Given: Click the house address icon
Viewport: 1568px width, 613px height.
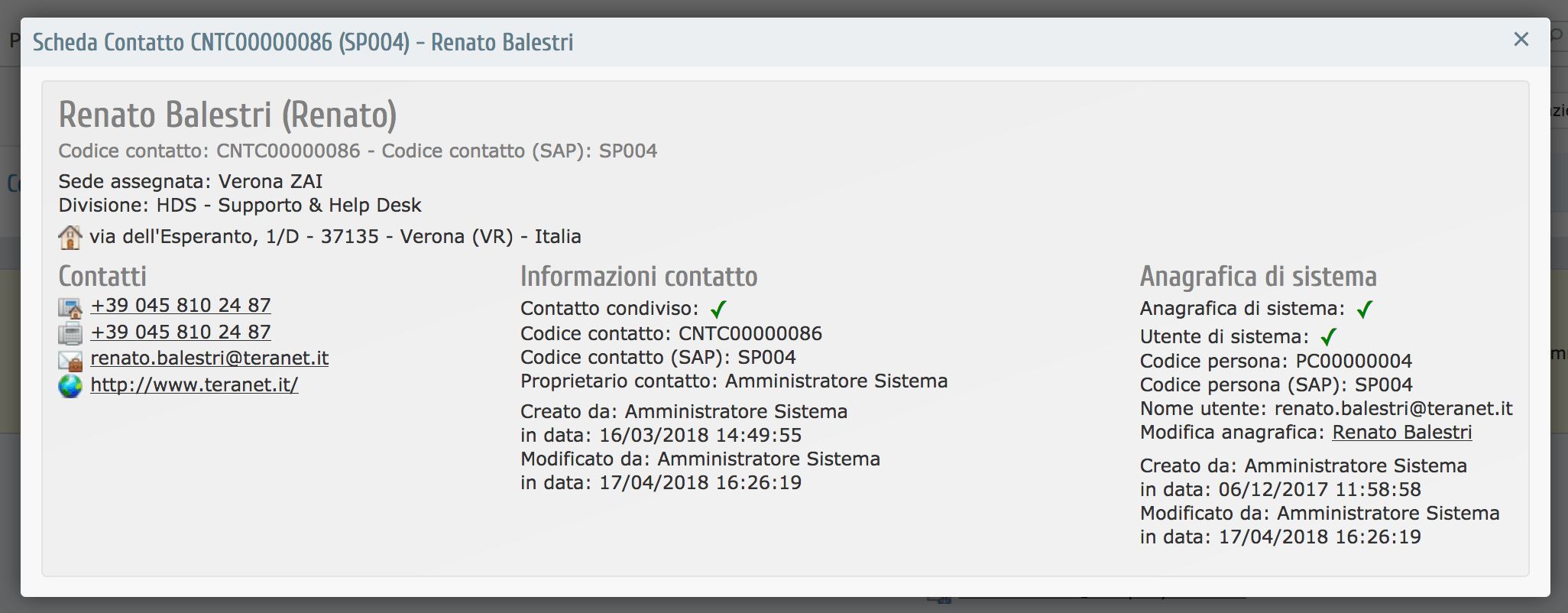Looking at the screenshot, I should click(x=70, y=237).
